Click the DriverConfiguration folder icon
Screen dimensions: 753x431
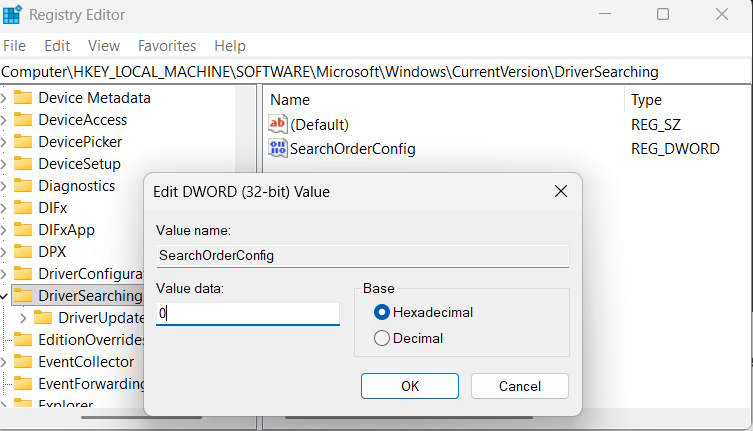coord(23,274)
